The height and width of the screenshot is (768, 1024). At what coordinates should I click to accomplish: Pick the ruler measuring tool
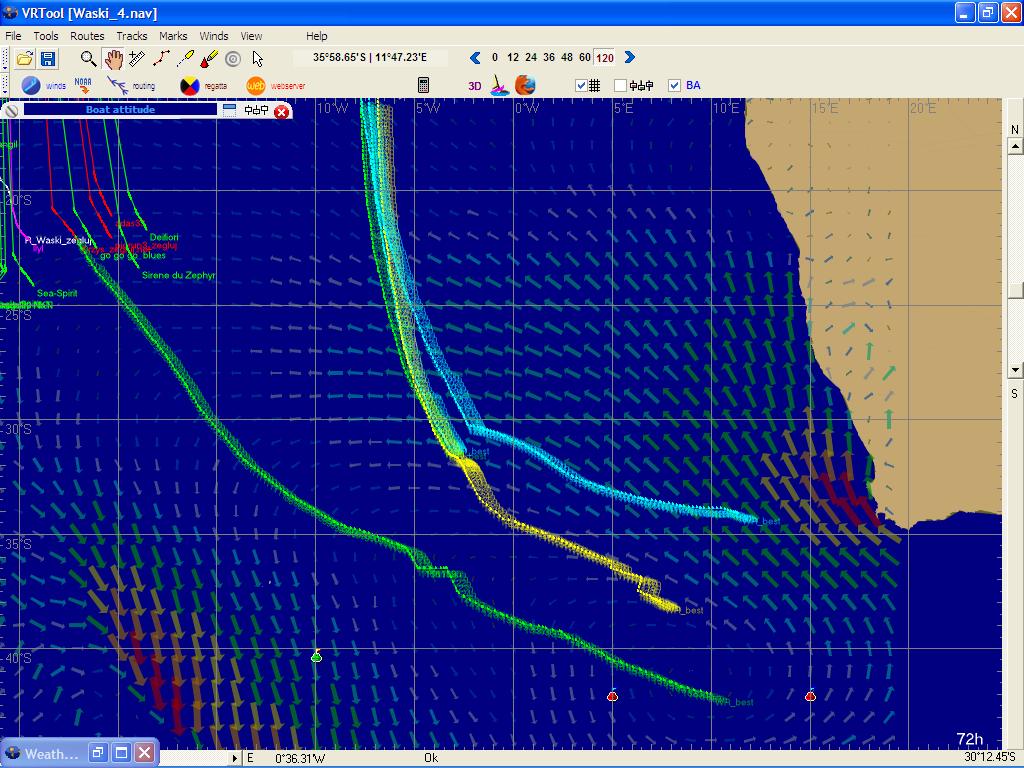[137, 59]
